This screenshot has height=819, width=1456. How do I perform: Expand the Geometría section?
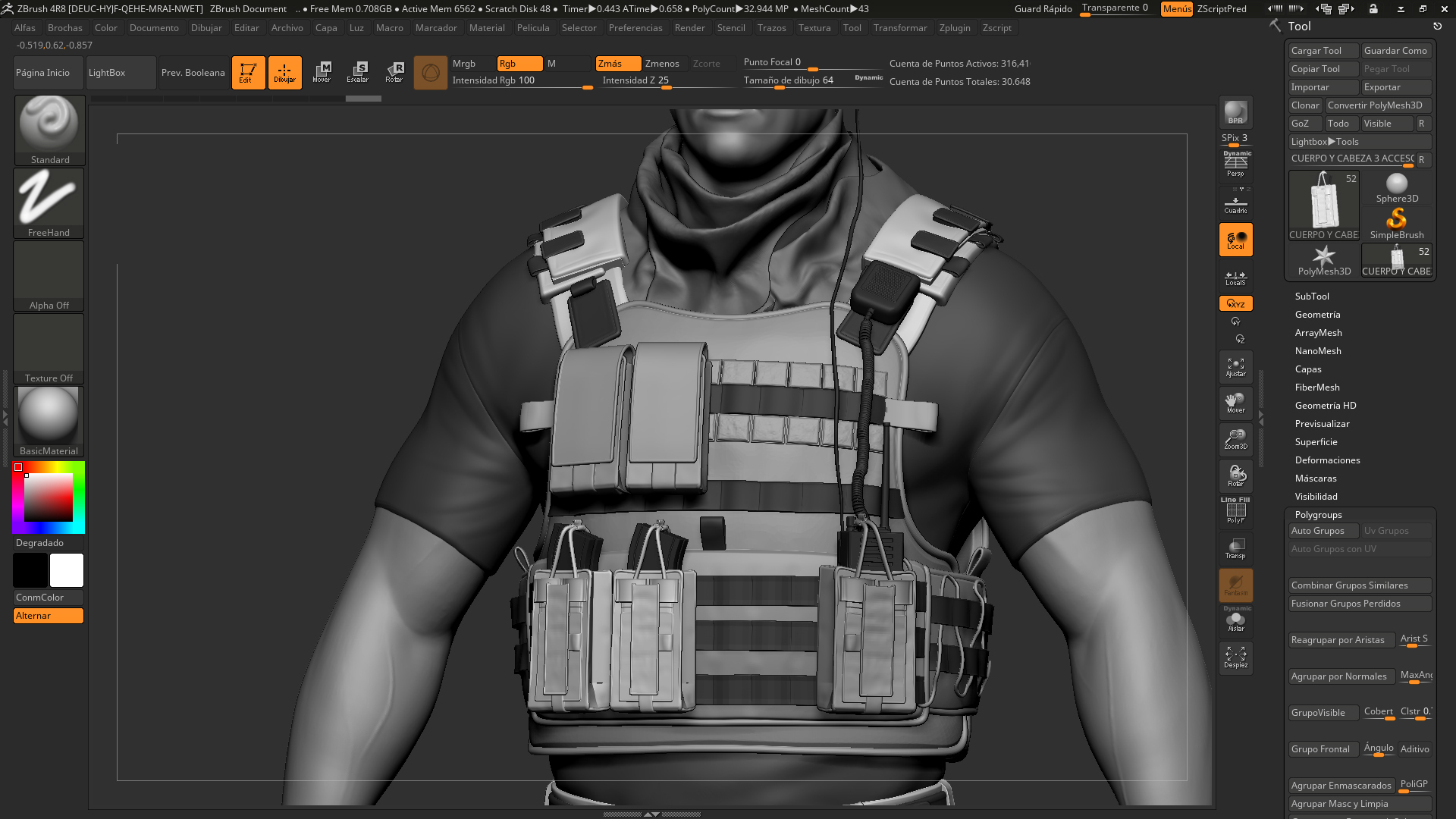[1317, 314]
